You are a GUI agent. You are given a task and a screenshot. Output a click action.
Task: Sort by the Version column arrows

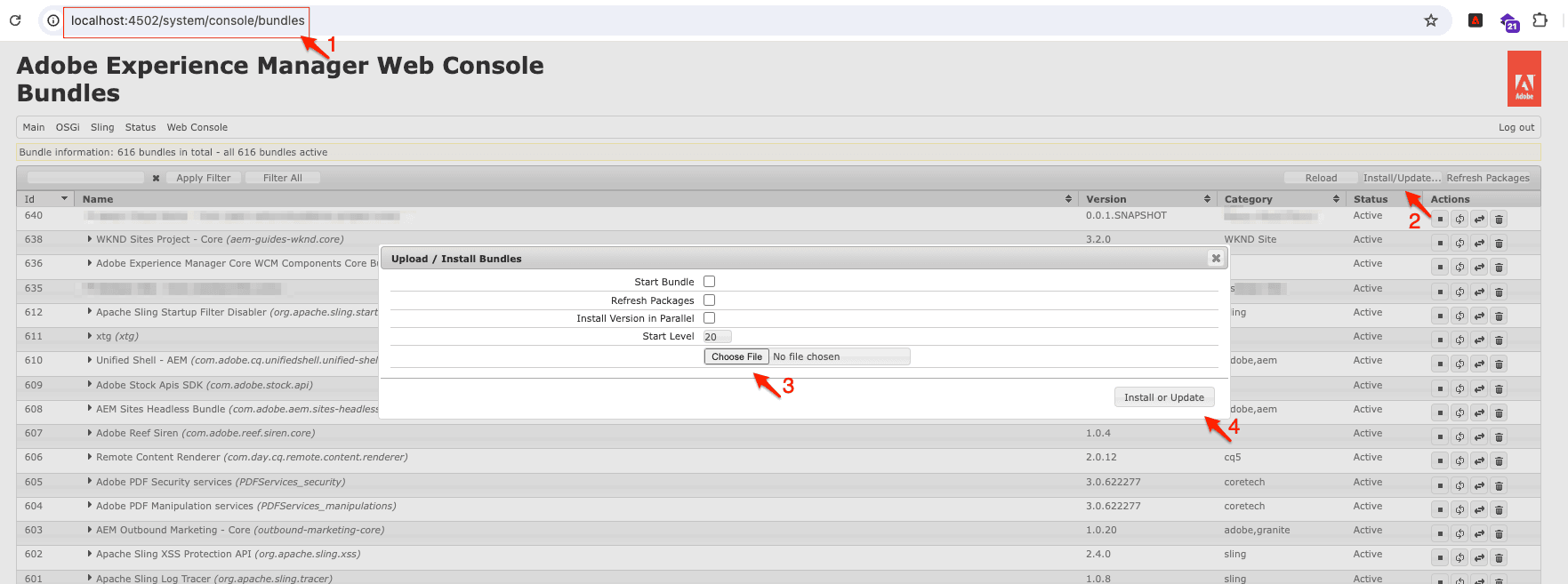pos(1207,199)
